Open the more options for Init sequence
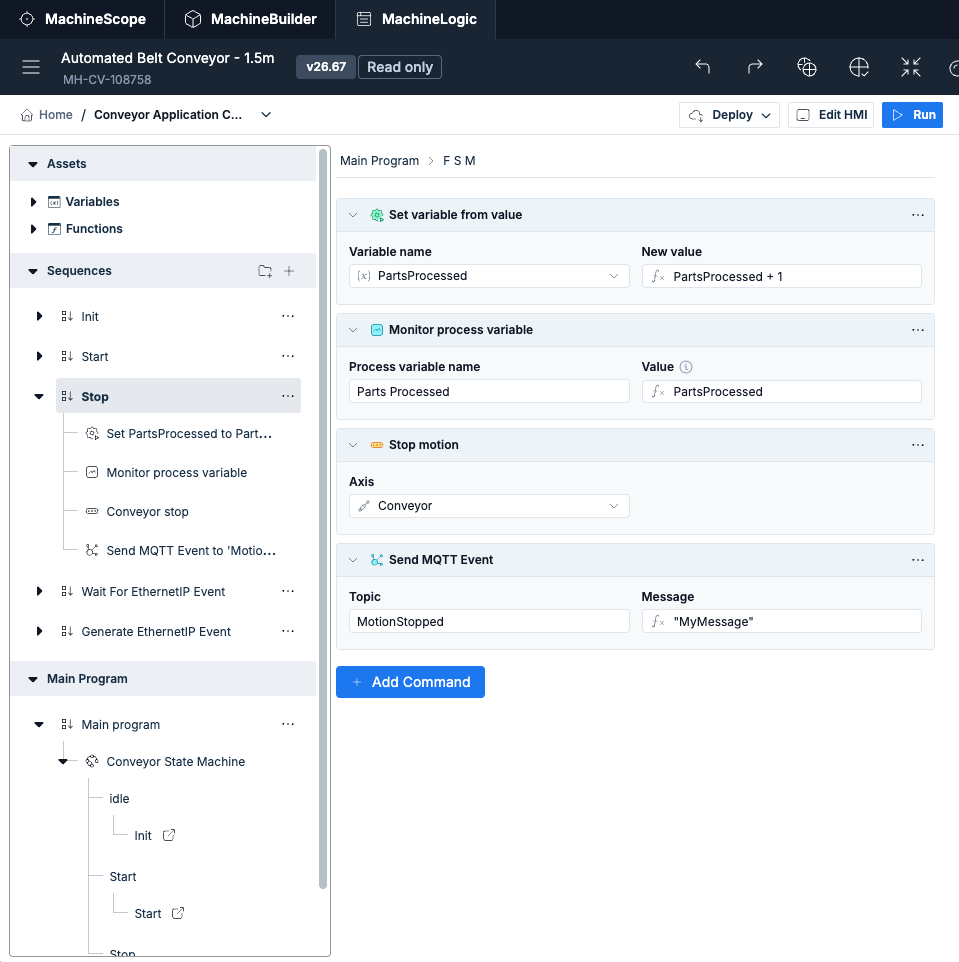 point(288,316)
